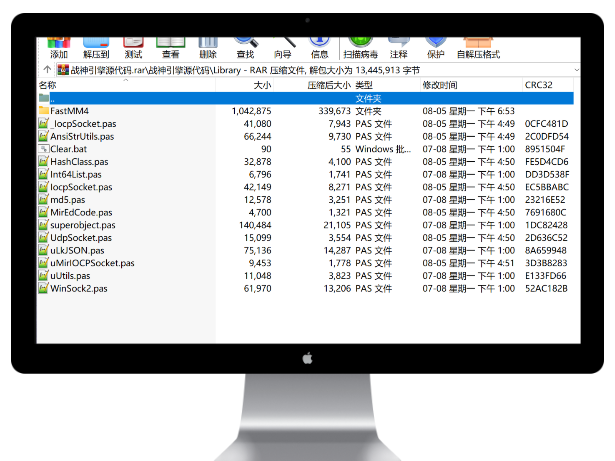Image resolution: width=615 pixels, height=461 pixels.
Task: Run the 测试 (Test) archive tool
Action: (x=133, y=49)
